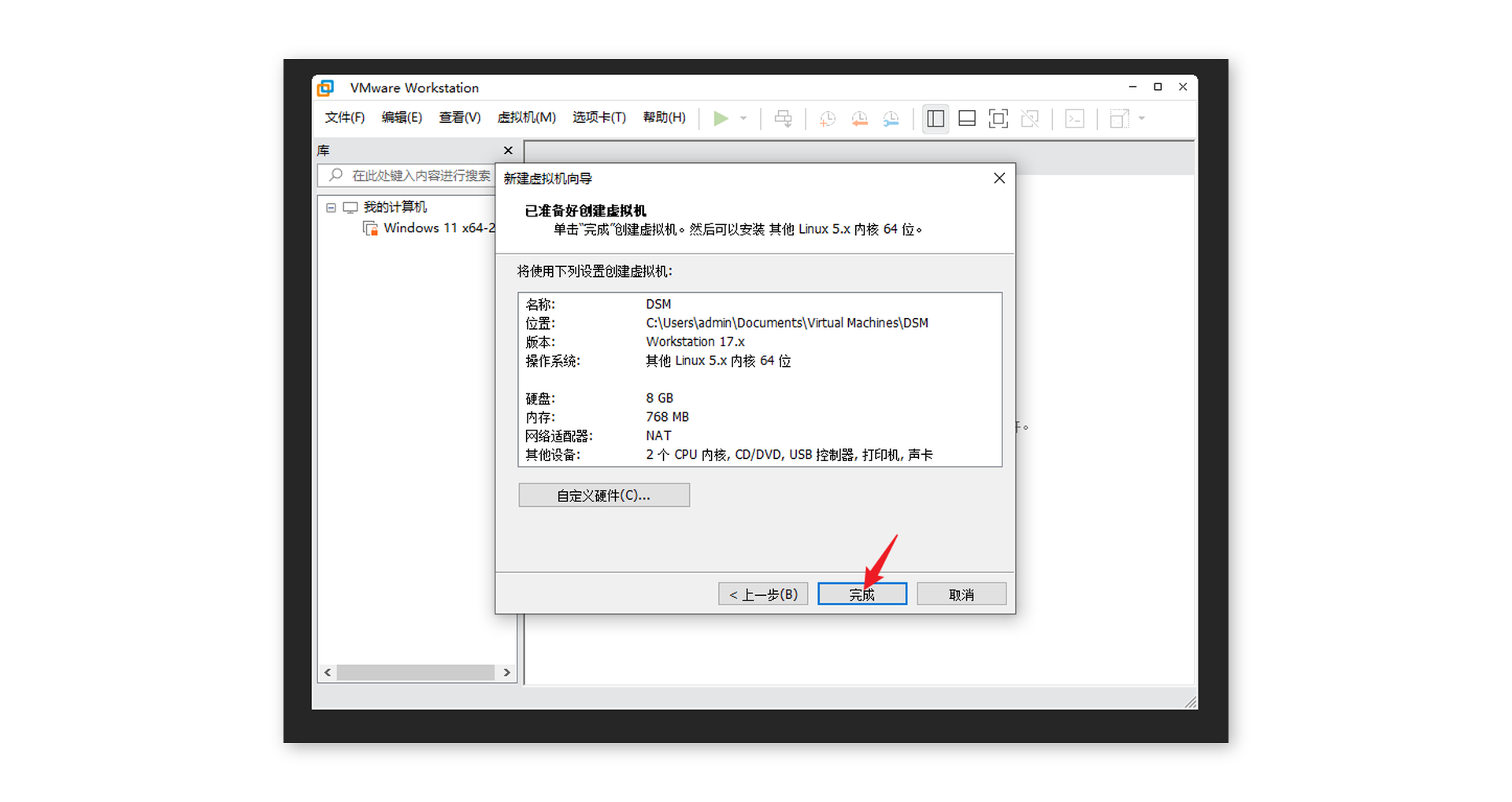1512x802 pixels.
Task: Click the 8 GB hard disk value
Action: point(660,398)
